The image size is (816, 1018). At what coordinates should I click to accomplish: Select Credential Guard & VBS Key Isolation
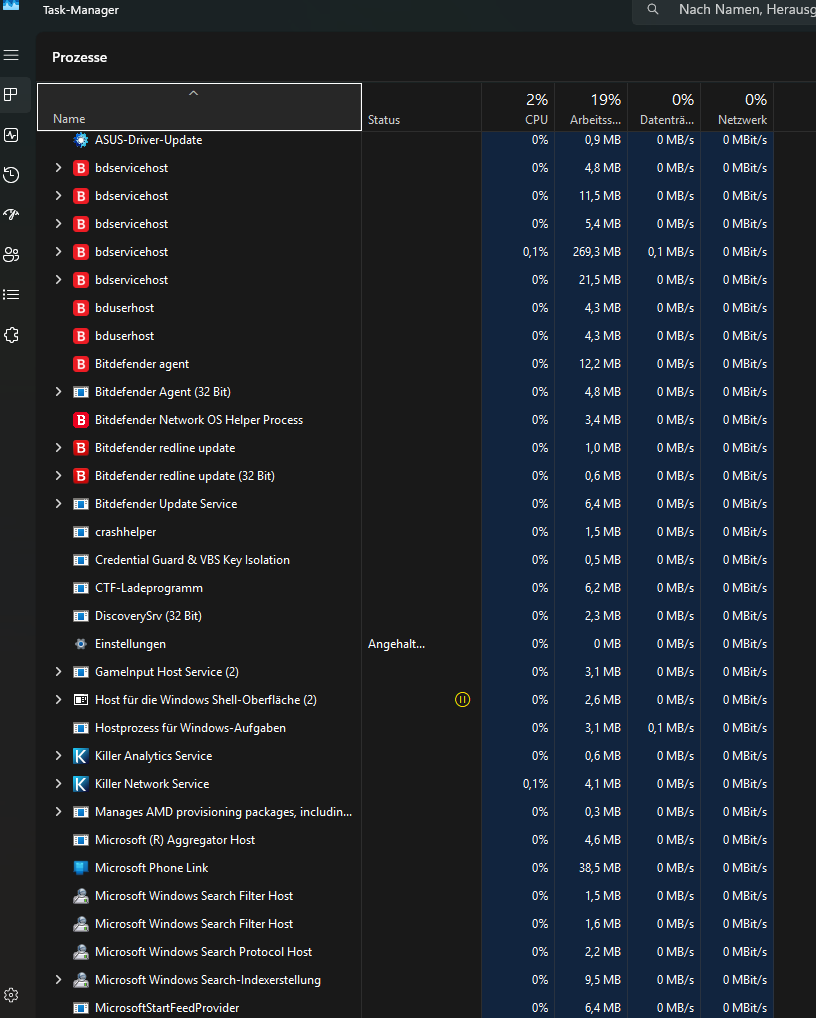coord(405,560)
